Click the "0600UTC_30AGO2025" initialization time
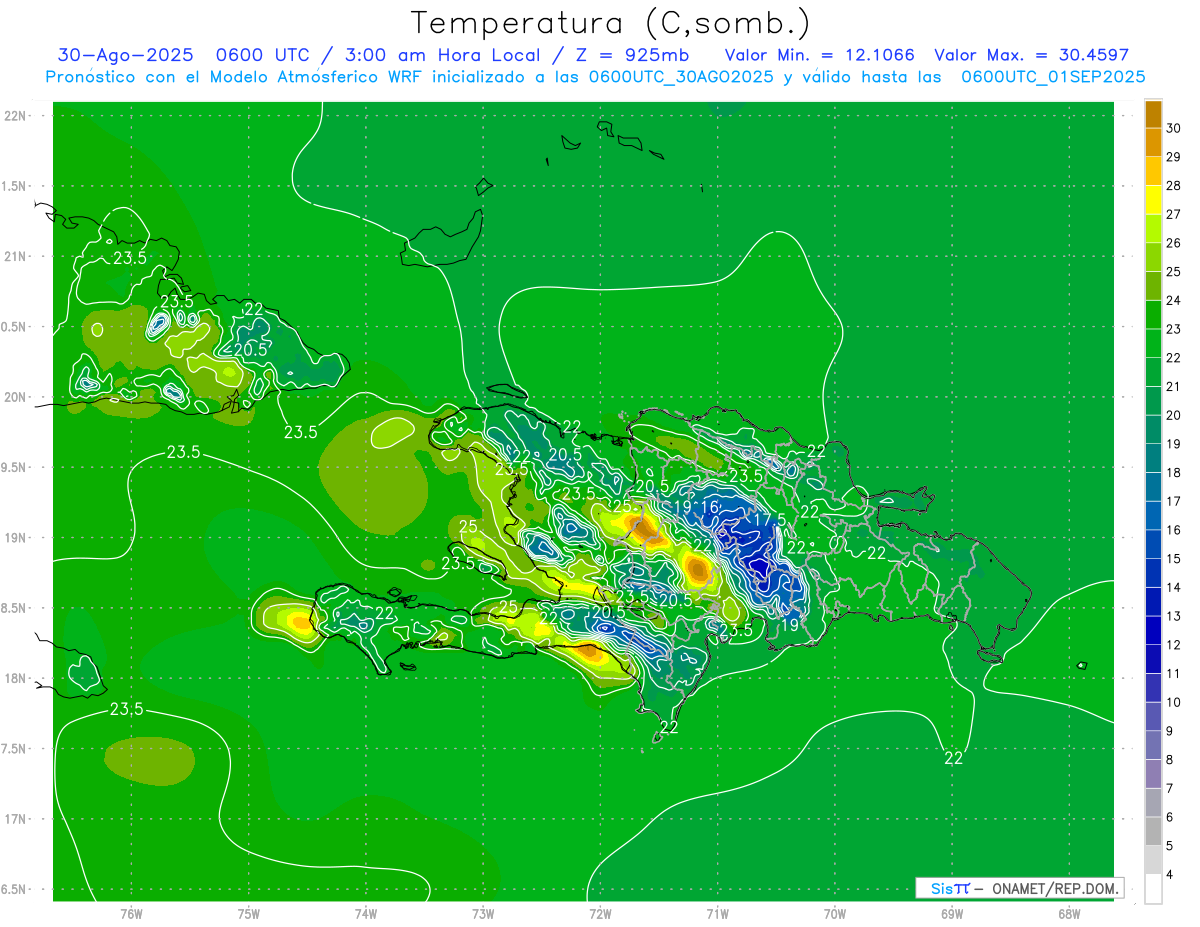This screenshot has width=1200, height=927. pyautogui.click(x=681, y=77)
